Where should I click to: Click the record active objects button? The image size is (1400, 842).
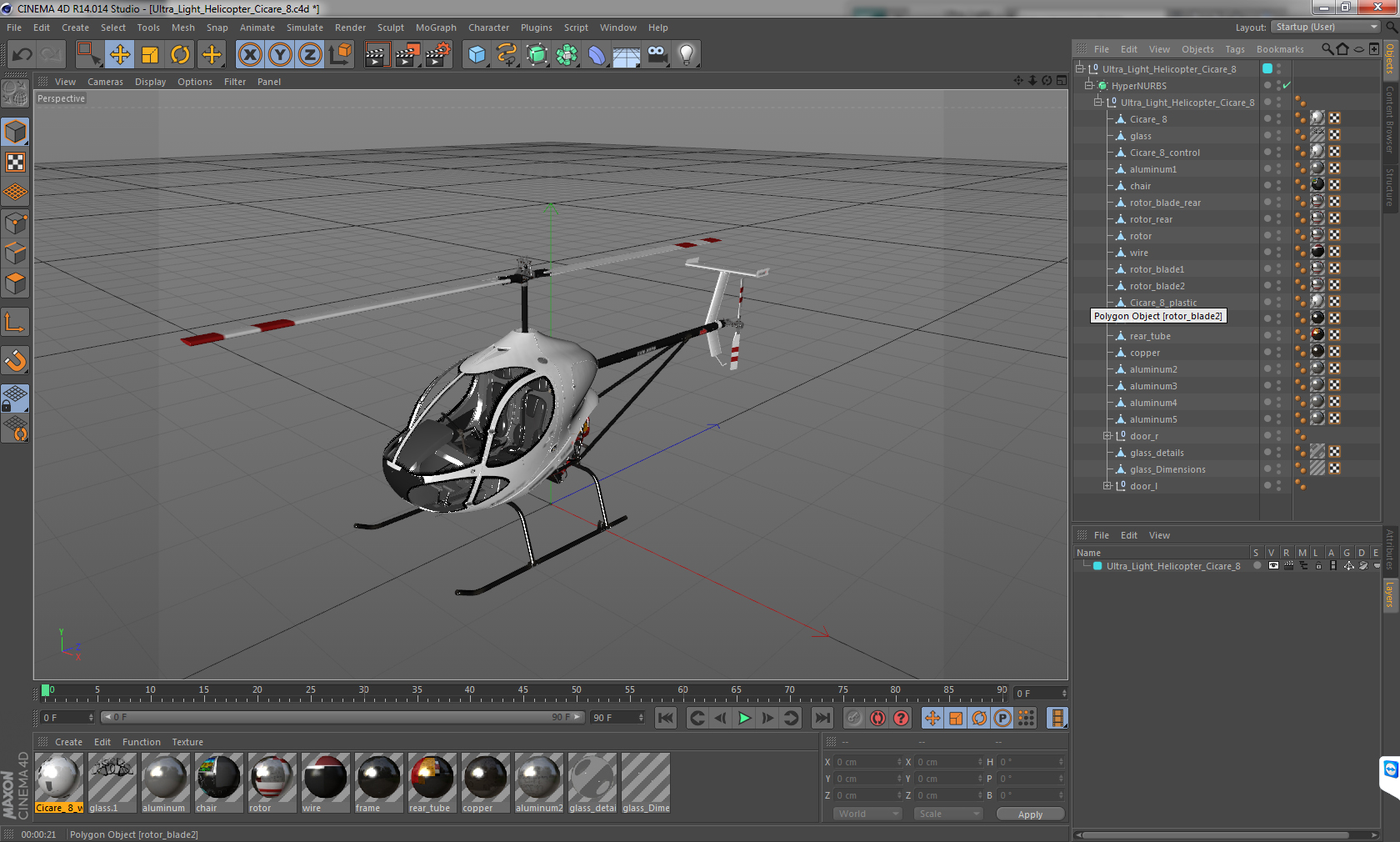(854, 718)
